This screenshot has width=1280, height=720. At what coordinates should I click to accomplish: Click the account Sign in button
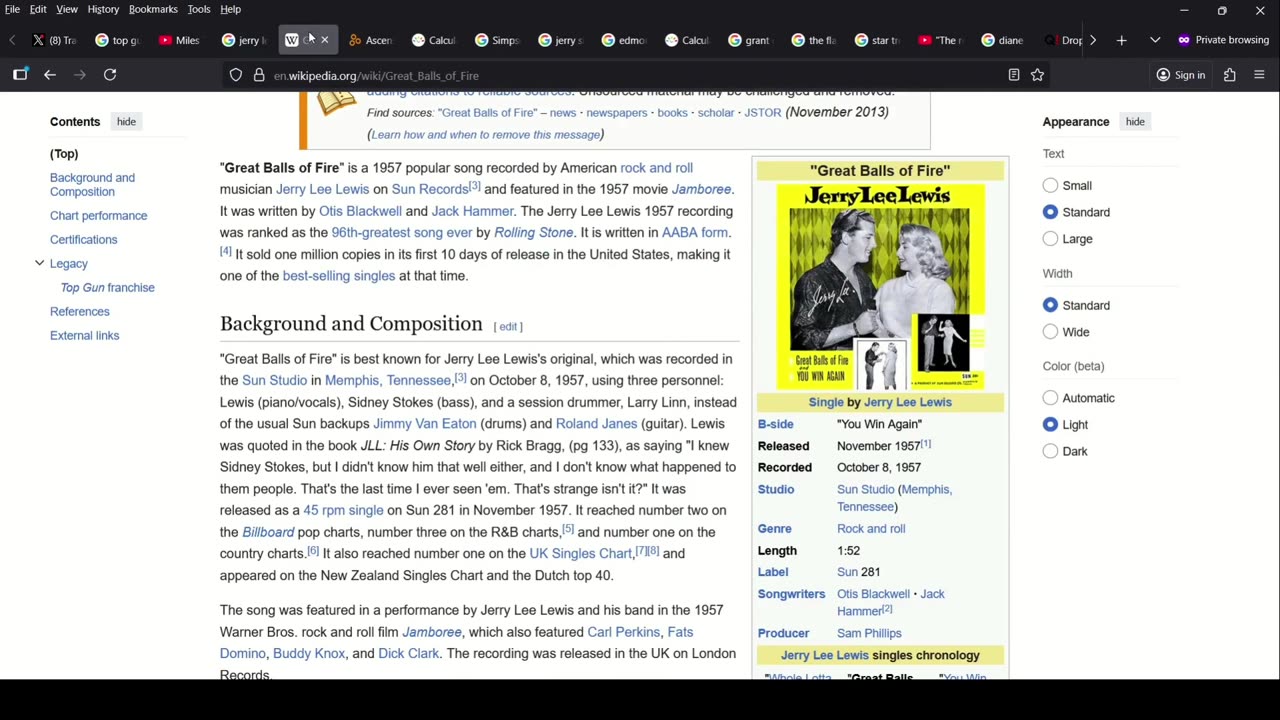pyautogui.click(x=1180, y=75)
